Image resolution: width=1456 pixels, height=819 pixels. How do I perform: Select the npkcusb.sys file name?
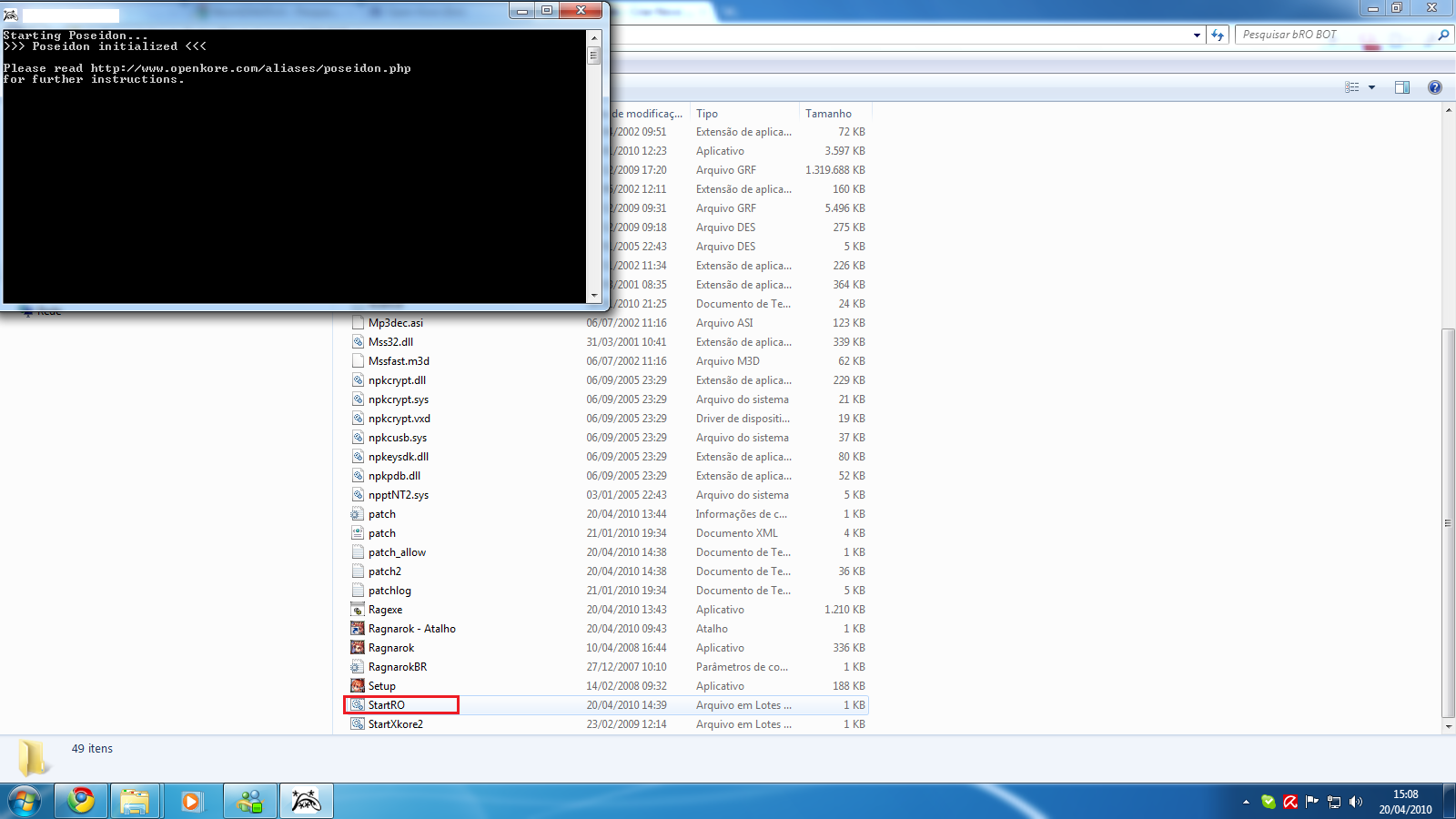tap(398, 438)
